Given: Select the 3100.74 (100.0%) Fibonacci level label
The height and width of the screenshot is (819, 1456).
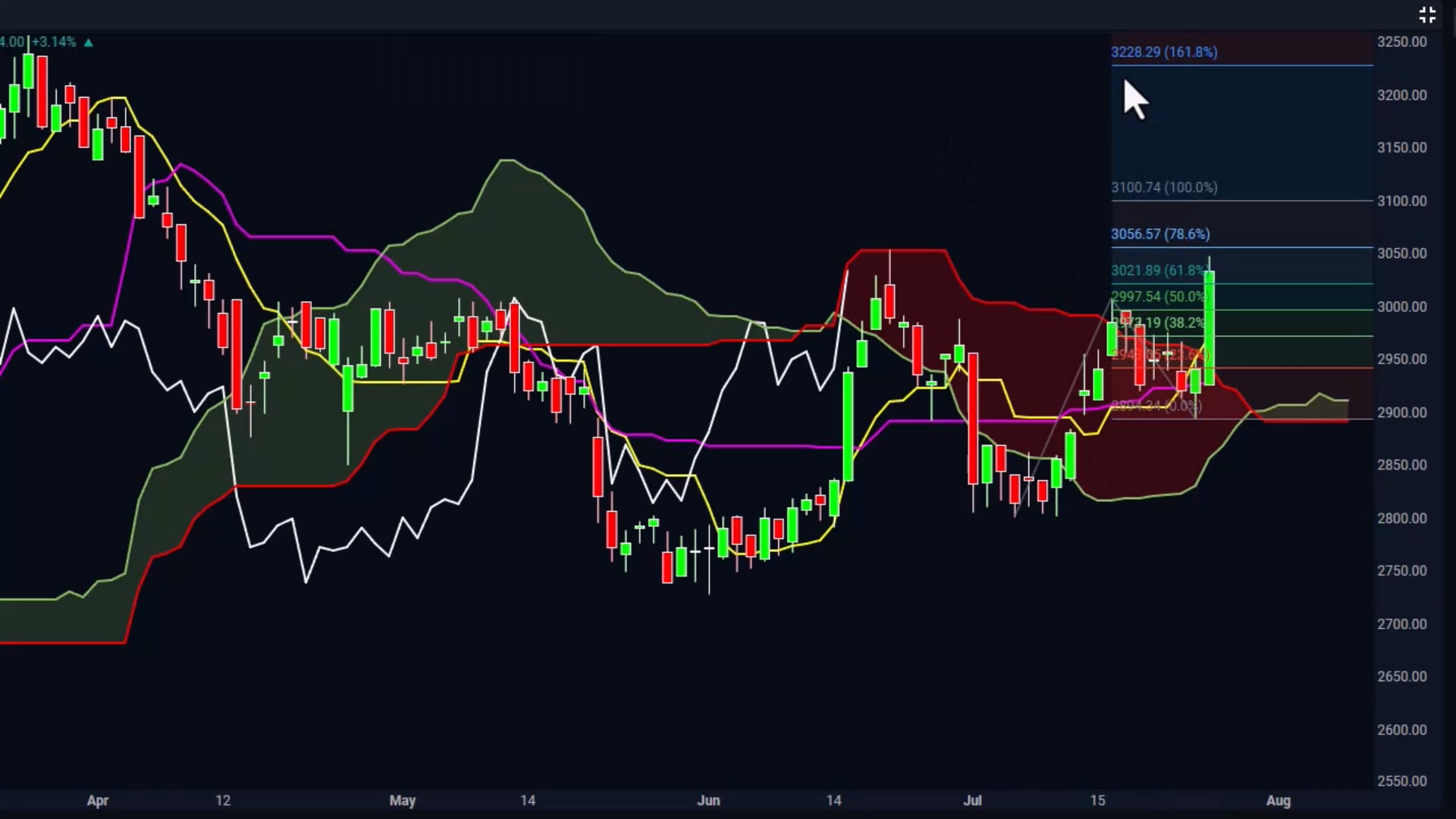Looking at the screenshot, I should (1164, 187).
